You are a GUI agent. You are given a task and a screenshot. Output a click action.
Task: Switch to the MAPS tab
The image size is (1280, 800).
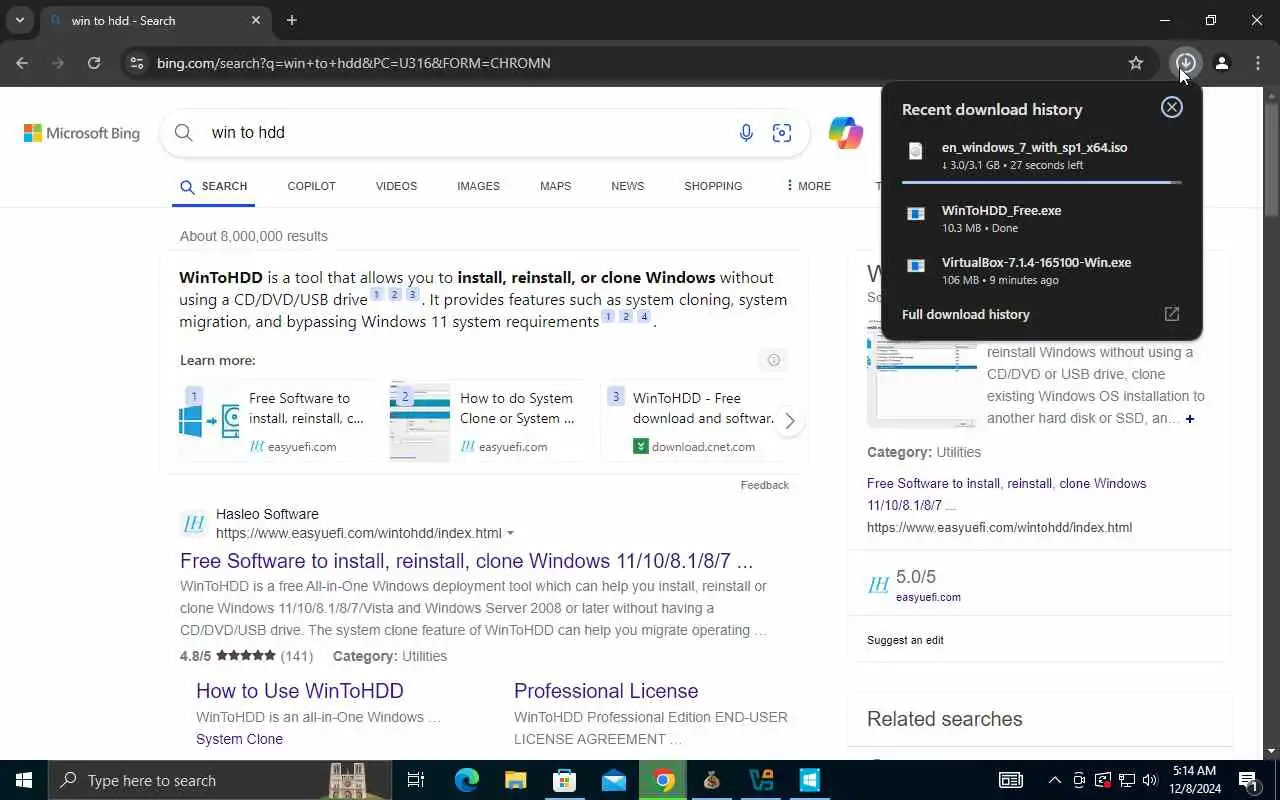click(555, 186)
